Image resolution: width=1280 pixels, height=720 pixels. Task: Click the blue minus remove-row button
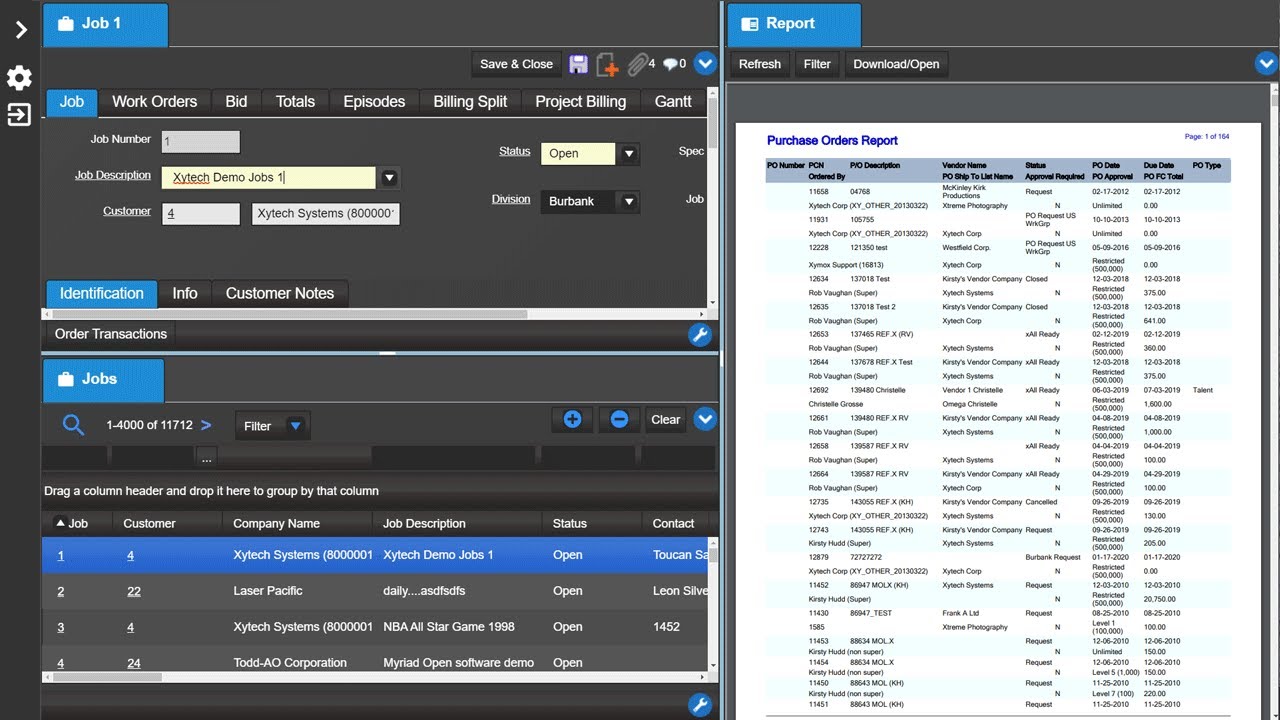click(x=619, y=420)
